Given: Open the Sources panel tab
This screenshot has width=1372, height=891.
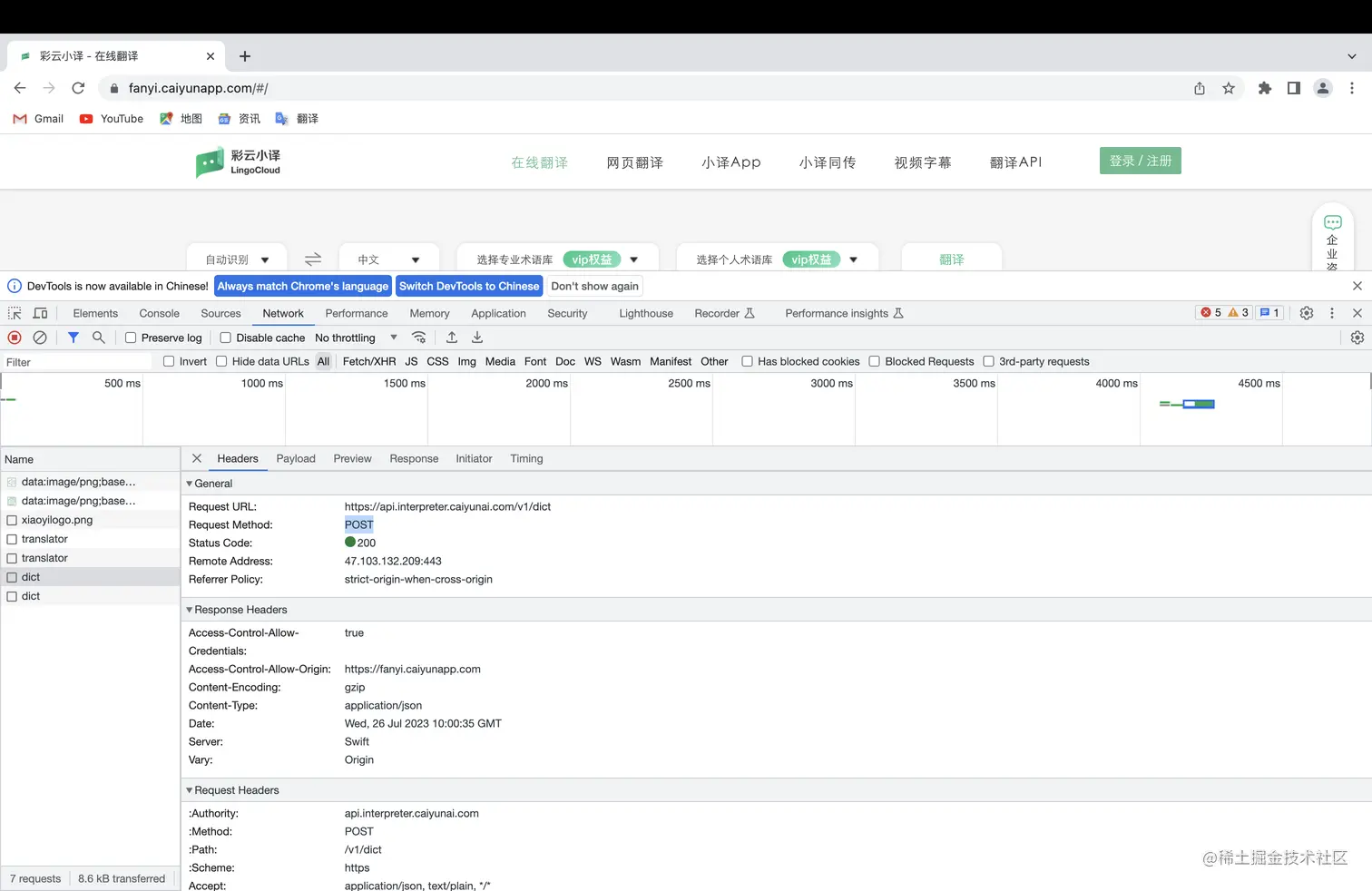Looking at the screenshot, I should [220, 313].
